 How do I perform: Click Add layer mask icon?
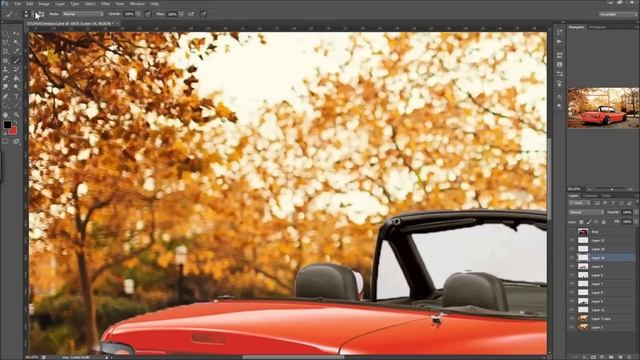(x=593, y=357)
